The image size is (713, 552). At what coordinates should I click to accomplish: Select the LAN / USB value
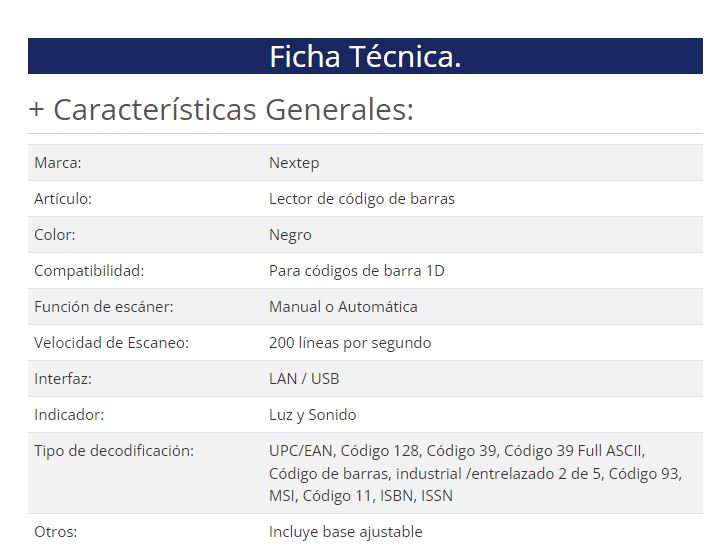304,378
